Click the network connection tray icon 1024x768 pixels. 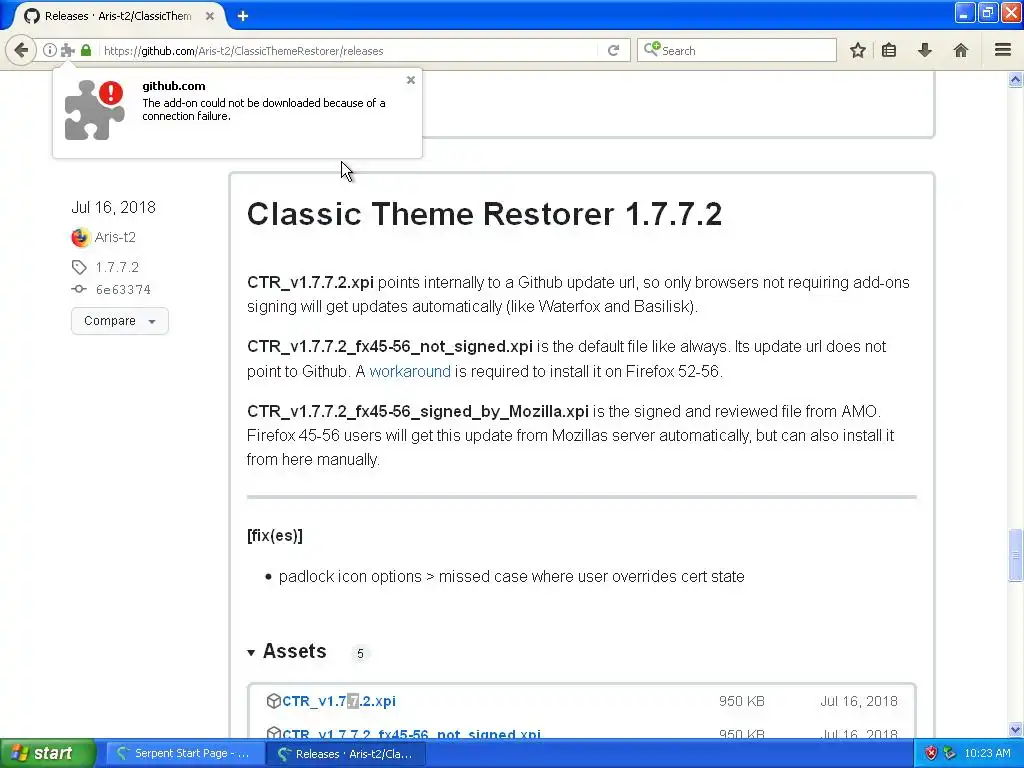click(950, 754)
